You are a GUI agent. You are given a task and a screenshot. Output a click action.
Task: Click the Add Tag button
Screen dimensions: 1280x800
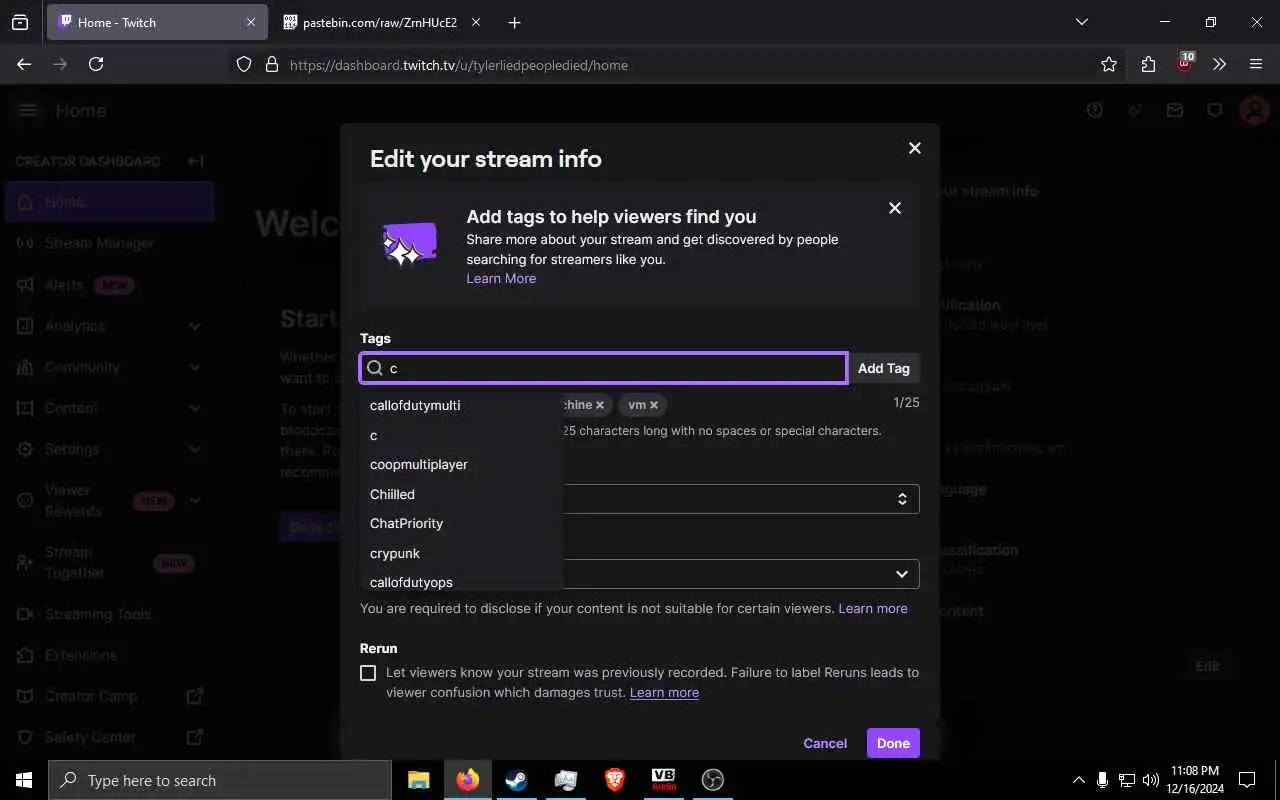click(884, 368)
